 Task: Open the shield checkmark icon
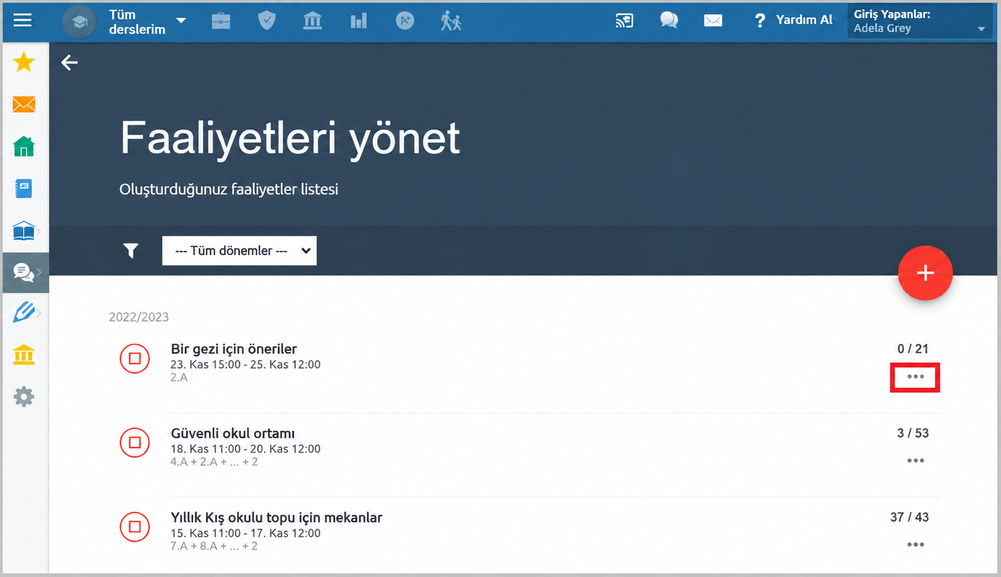[267, 21]
